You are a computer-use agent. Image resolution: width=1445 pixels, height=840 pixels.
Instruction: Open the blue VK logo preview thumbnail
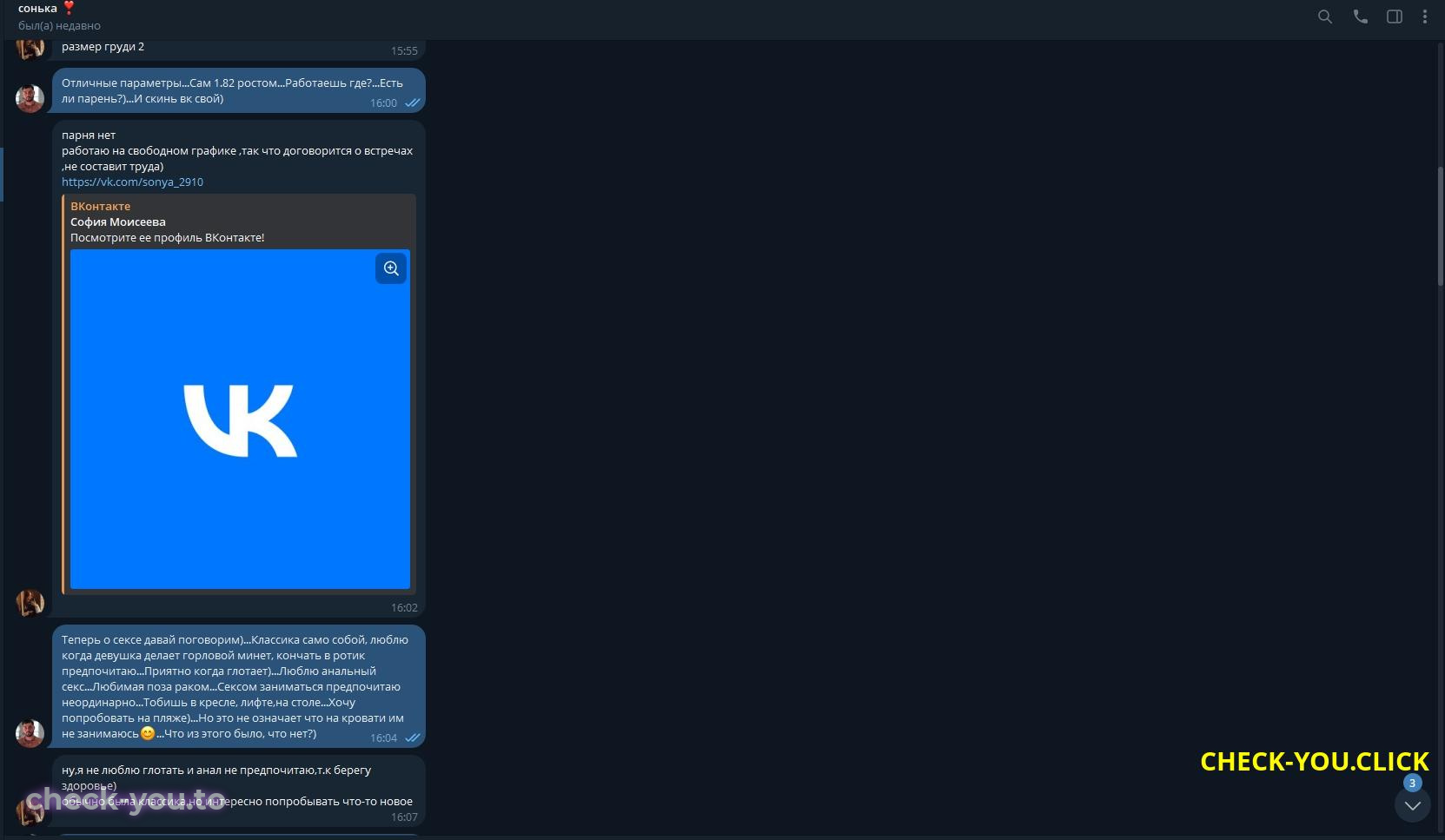[240, 419]
